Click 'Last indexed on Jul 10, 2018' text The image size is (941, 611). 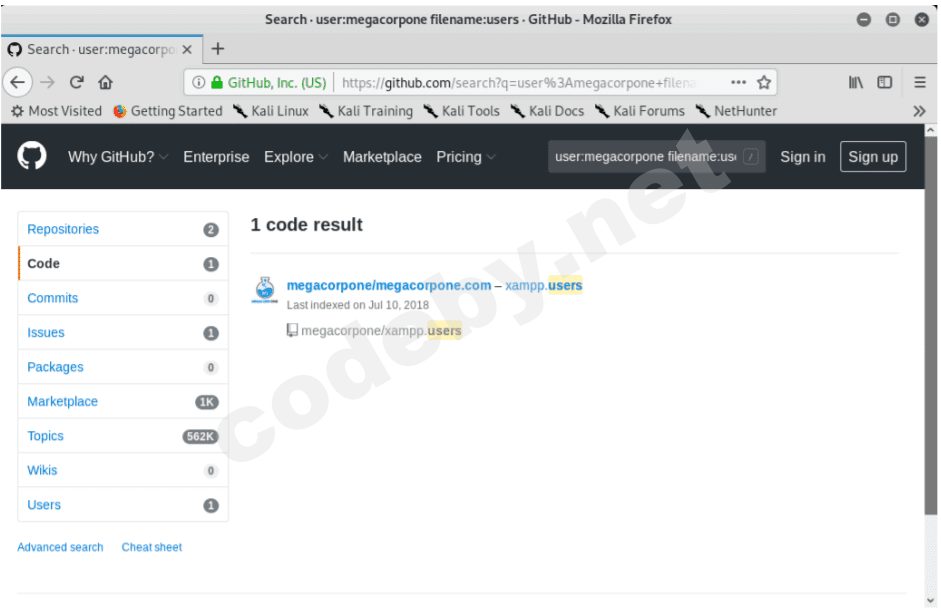coord(358,305)
